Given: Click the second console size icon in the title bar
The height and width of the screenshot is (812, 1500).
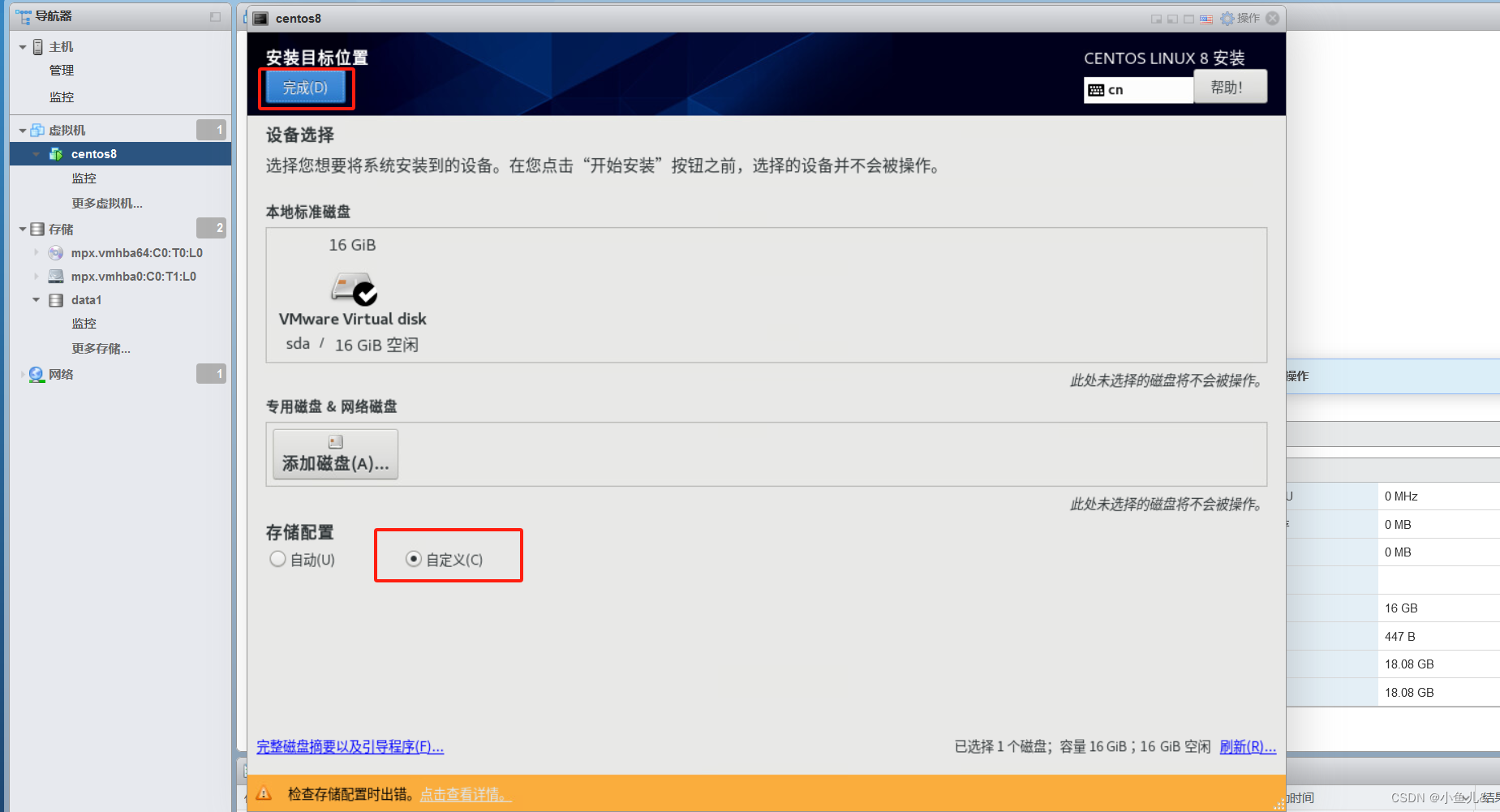Looking at the screenshot, I should point(1172,19).
